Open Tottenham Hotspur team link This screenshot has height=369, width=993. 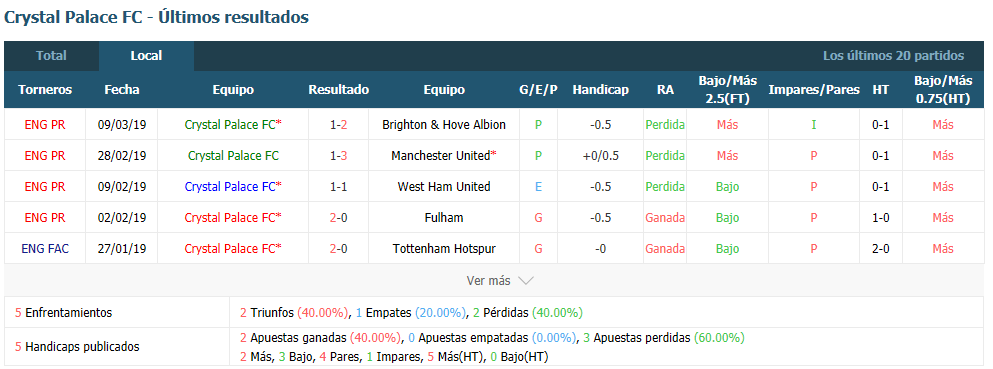tap(444, 249)
